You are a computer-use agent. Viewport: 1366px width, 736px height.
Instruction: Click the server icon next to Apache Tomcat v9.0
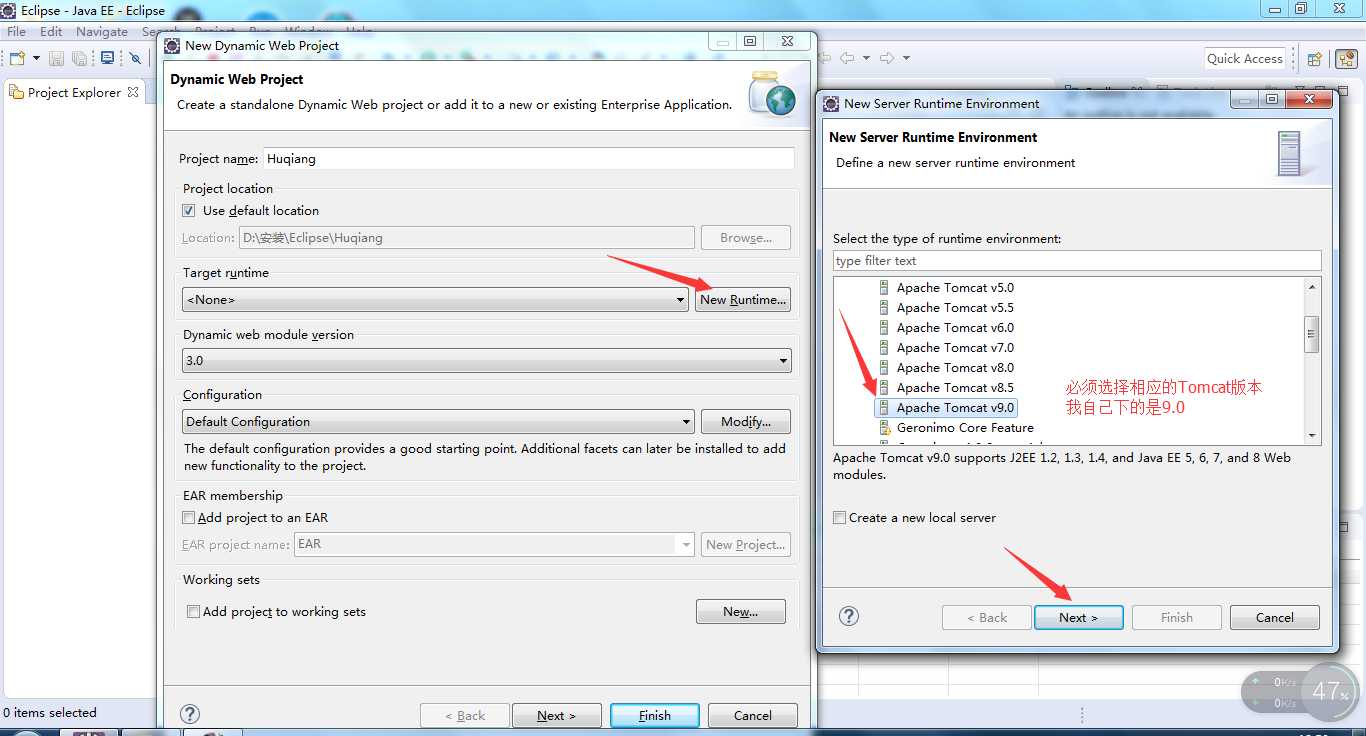tap(884, 408)
